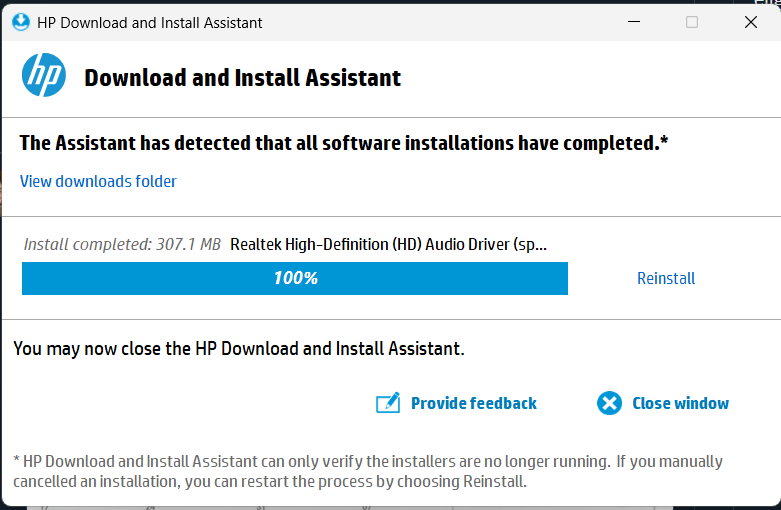Image resolution: width=781 pixels, height=510 pixels.
Task: Select the Realtek High-Definition (HD) Audio Driver name
Action: (389, 245)
